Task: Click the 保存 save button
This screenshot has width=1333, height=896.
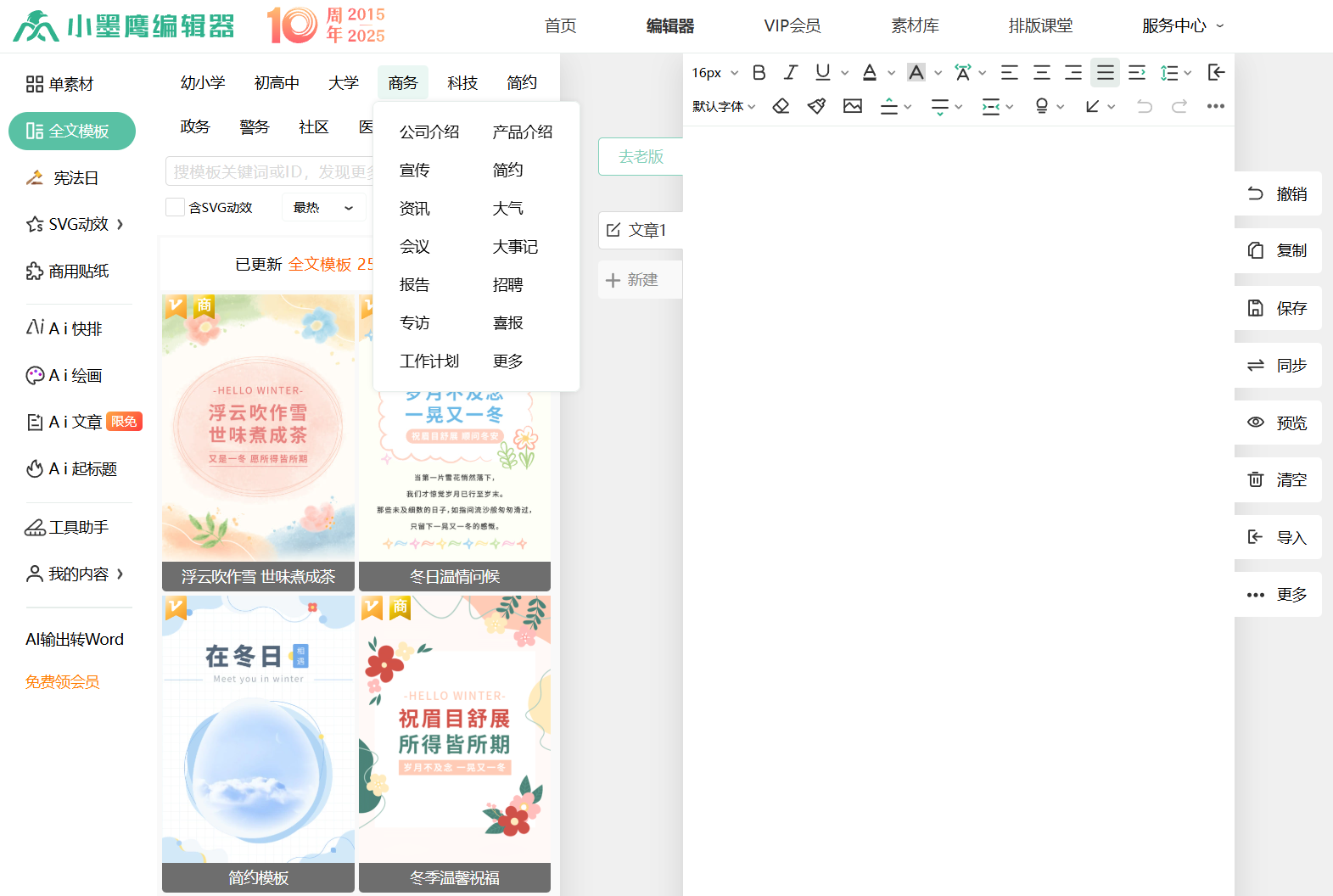Action: pyautogui.click(x=1278, y=308)
